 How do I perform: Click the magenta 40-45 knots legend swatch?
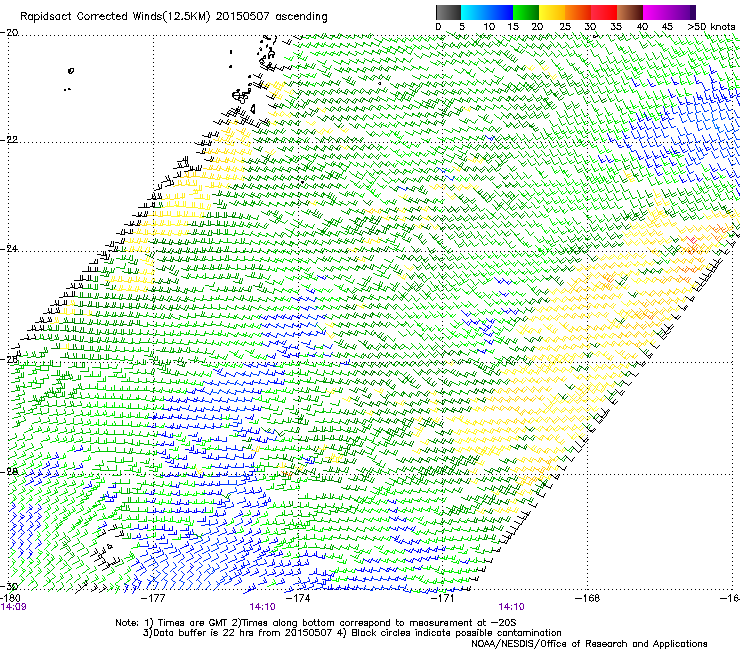(656, 12)
